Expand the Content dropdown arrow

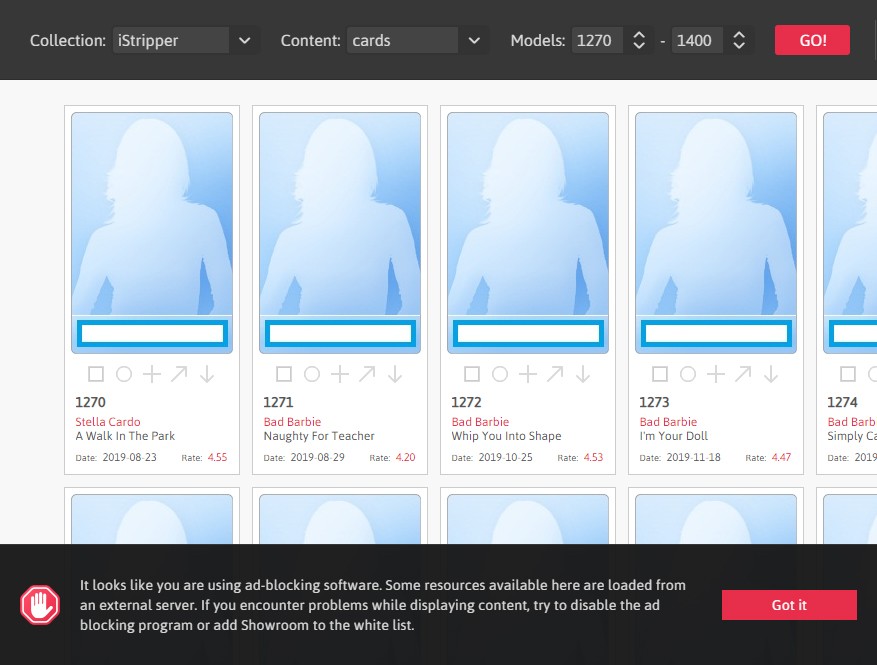[474, 40]
